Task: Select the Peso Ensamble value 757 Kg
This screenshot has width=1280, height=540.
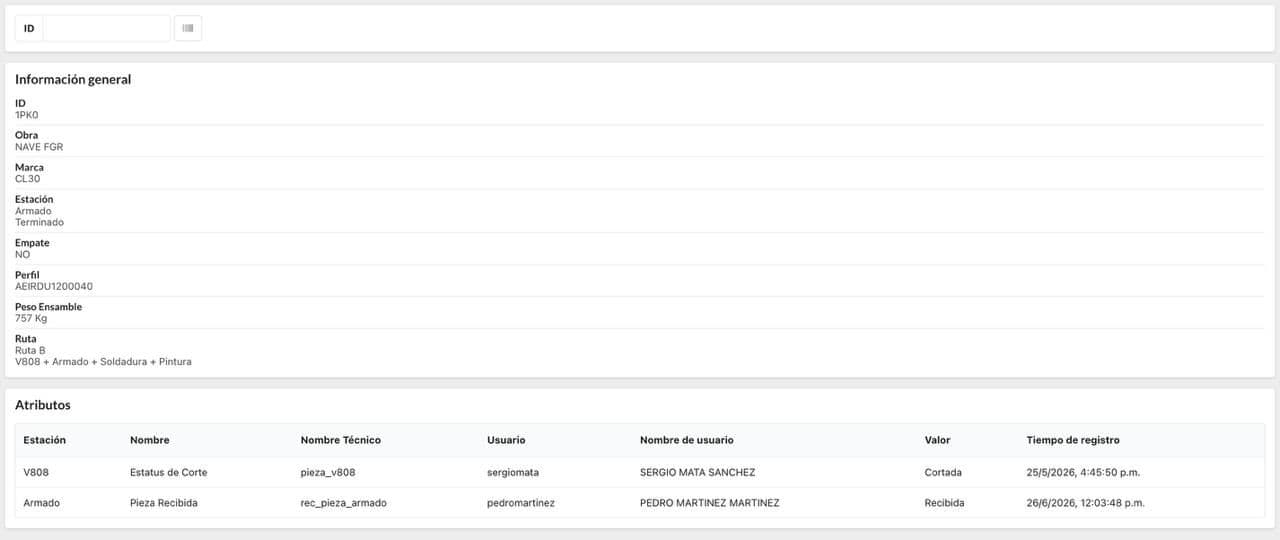Action: (31, 318)
